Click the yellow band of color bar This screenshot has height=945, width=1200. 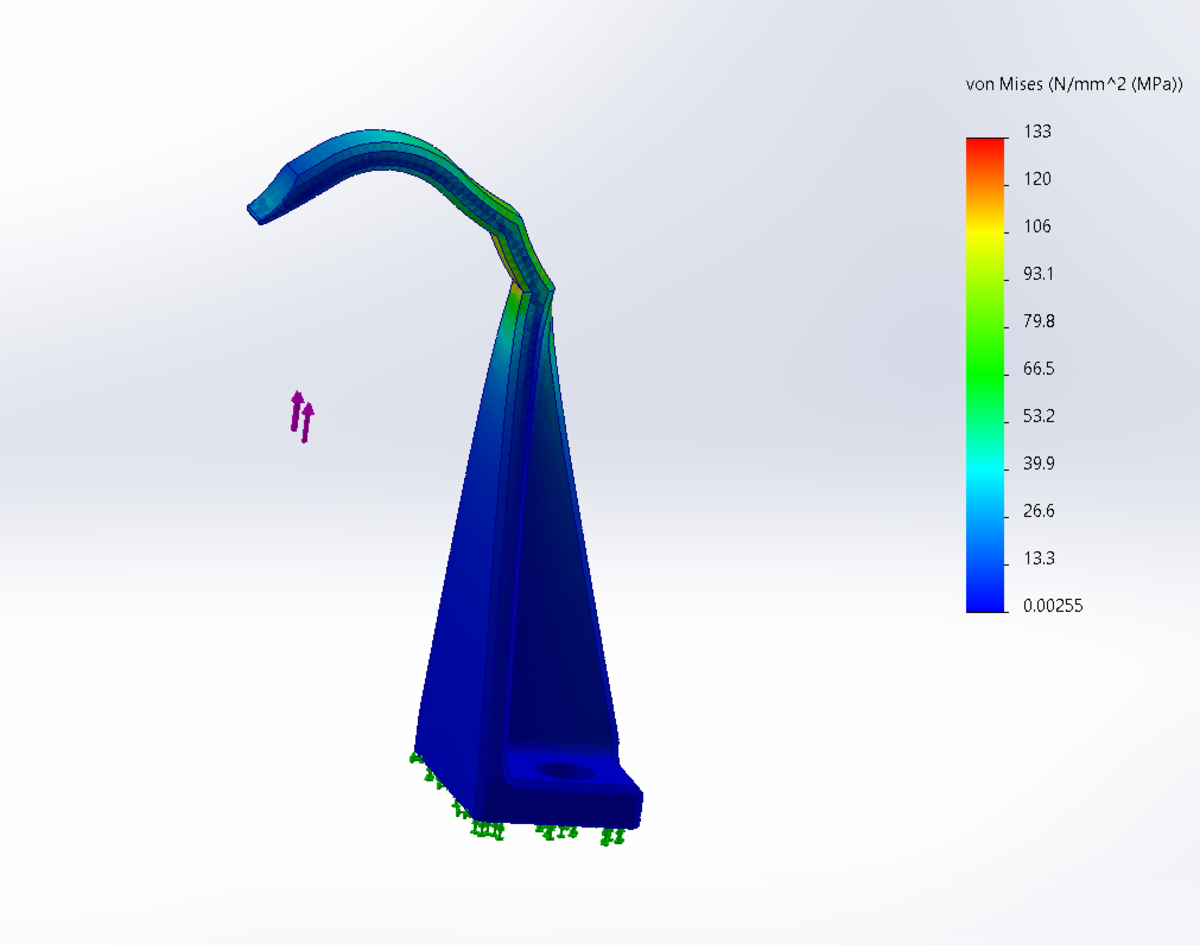[986, 232]
